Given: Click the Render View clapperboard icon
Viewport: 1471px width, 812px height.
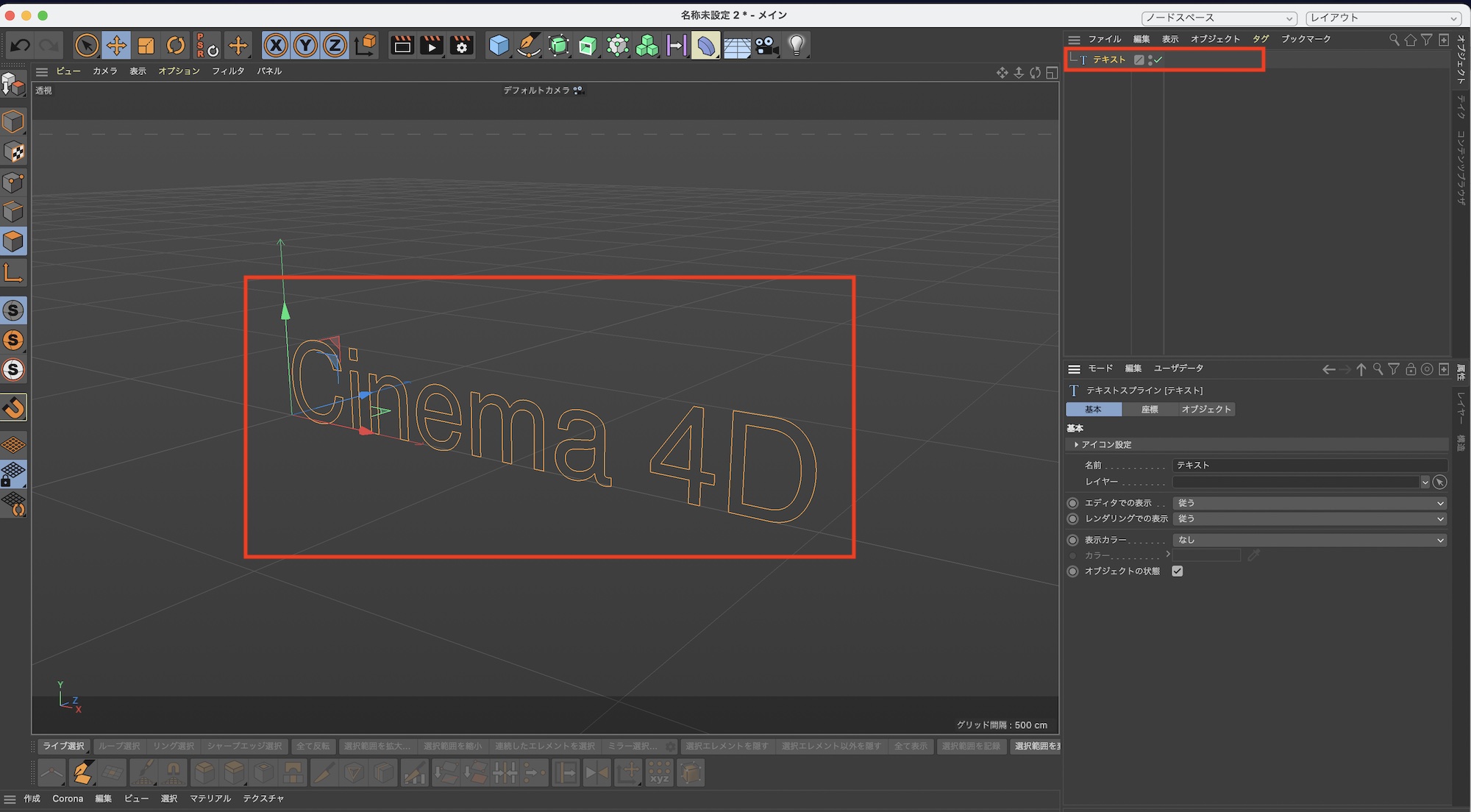Looking at the screenshot, I should pyautogui.click(x=402, y=46).
